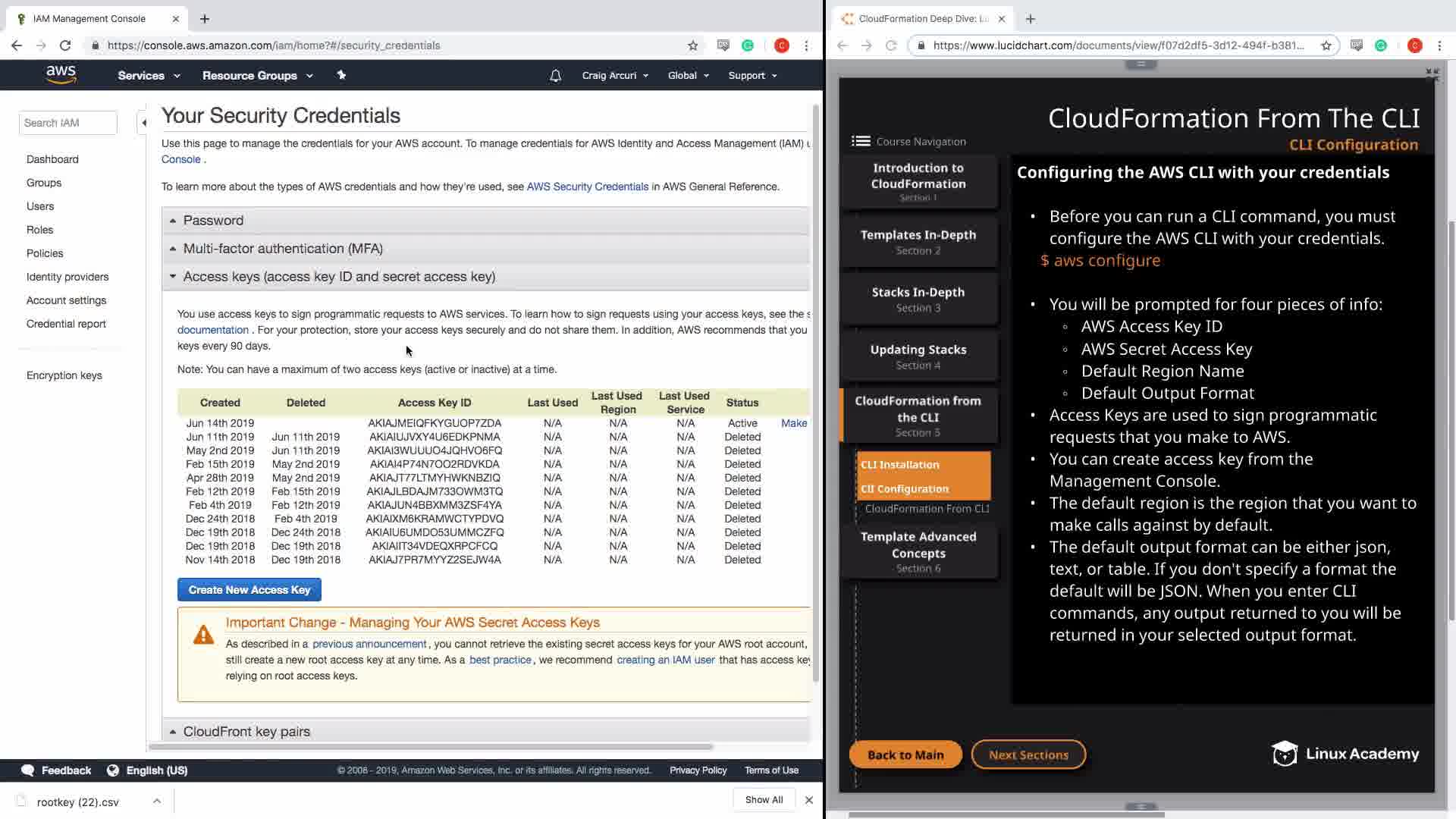The height and width of the screenshot is (819, 1456).
Task: Open the Global region dropdown
Action: [688, 76]
